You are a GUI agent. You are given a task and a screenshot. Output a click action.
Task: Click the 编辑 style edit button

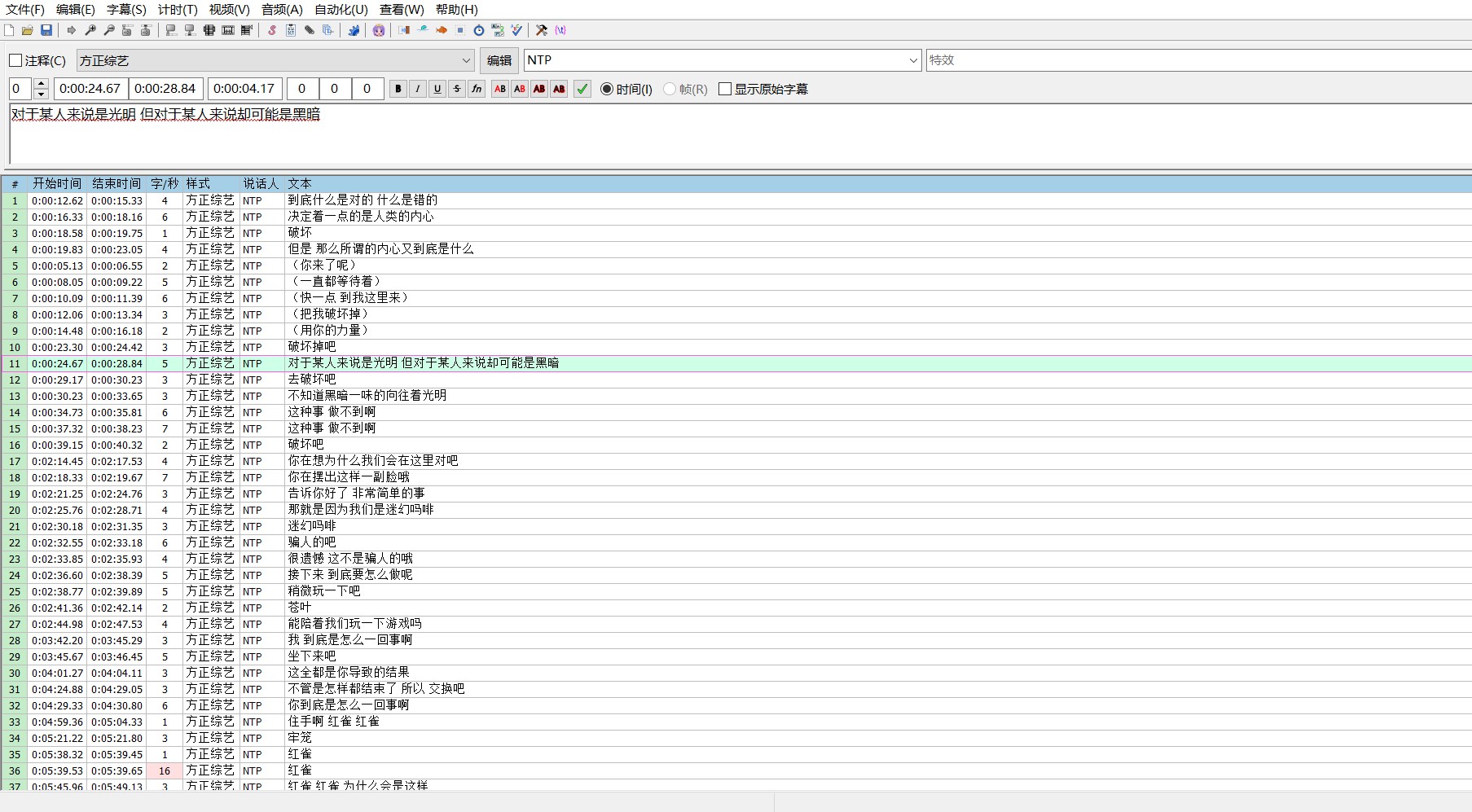pyautogui.click(x=499, y=60)
